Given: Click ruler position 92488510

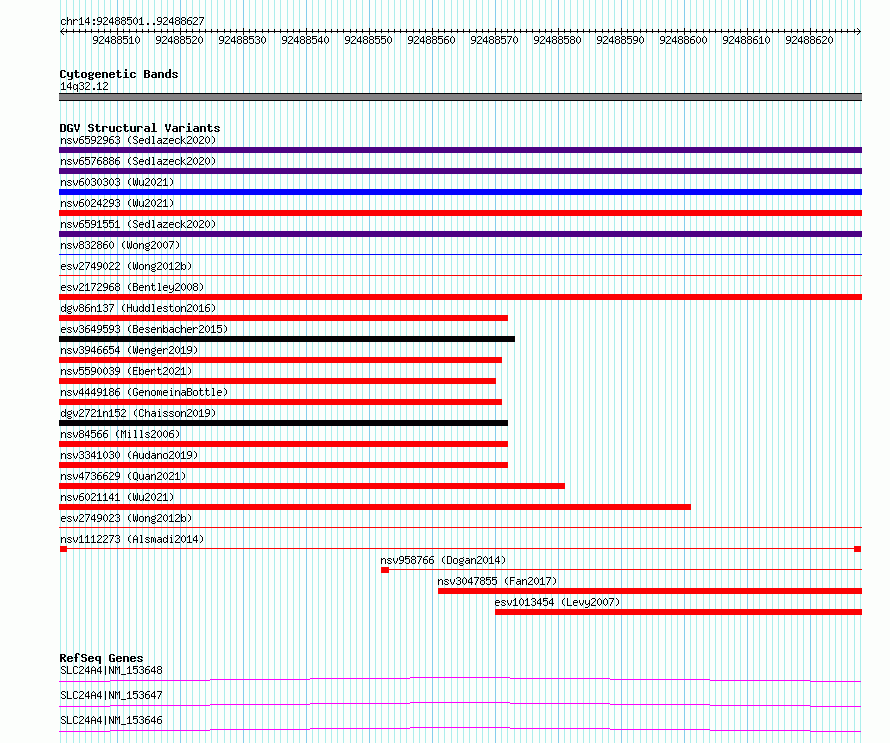Looking at the screenshot, I should point(116,40).
